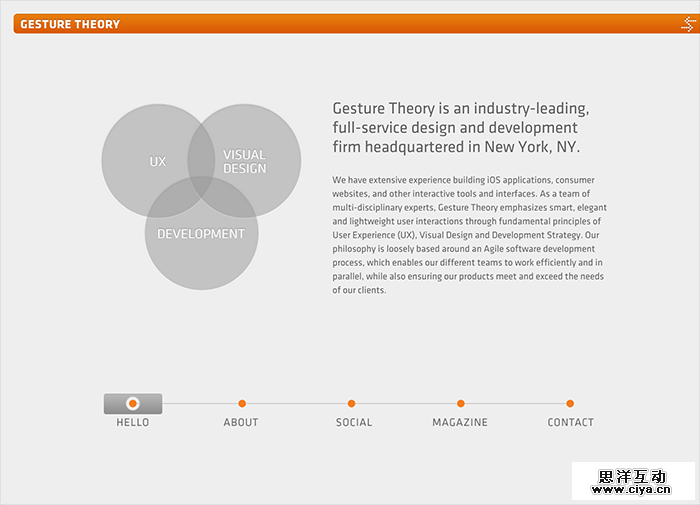Open the www.ciya.cn watermark link

[633, 491]
